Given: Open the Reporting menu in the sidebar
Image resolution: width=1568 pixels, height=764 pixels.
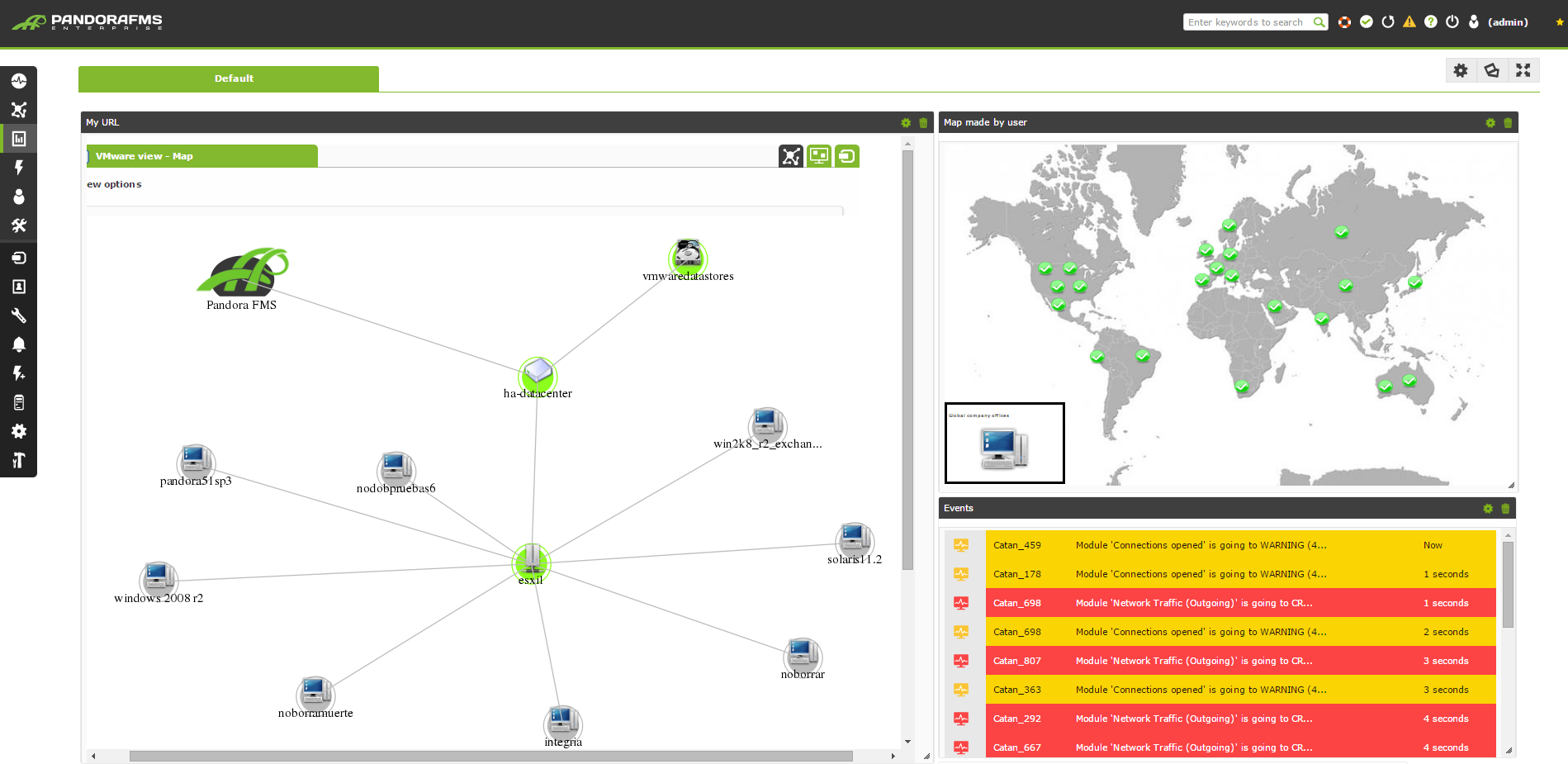Looking at the screenshot, I should tap(19, 139).
